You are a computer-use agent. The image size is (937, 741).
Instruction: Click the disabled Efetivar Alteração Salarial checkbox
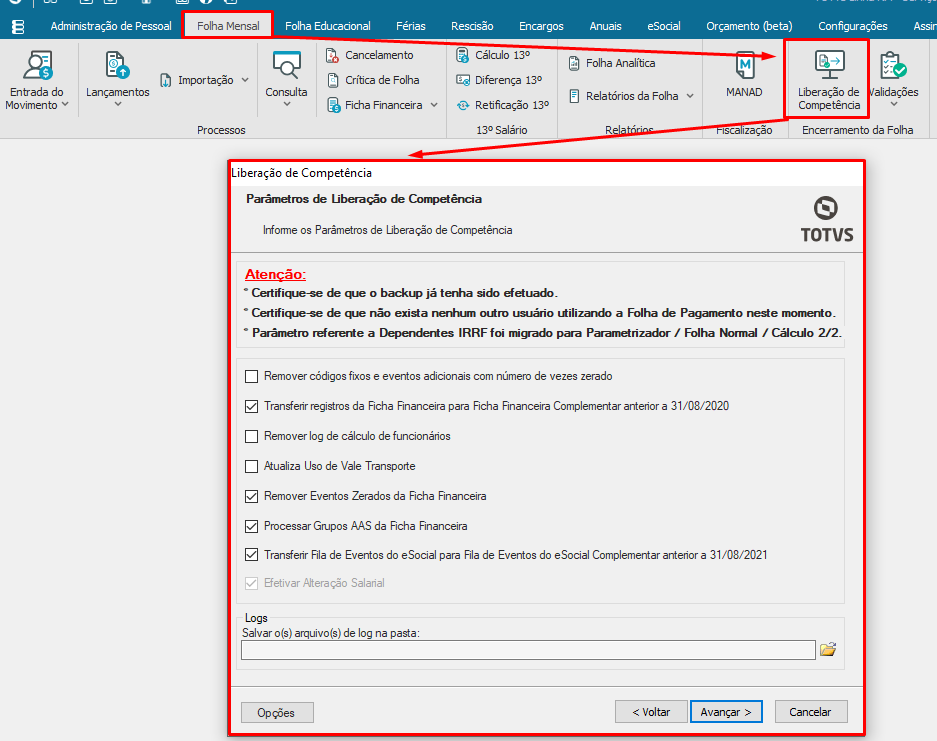(x=252, y=583)
